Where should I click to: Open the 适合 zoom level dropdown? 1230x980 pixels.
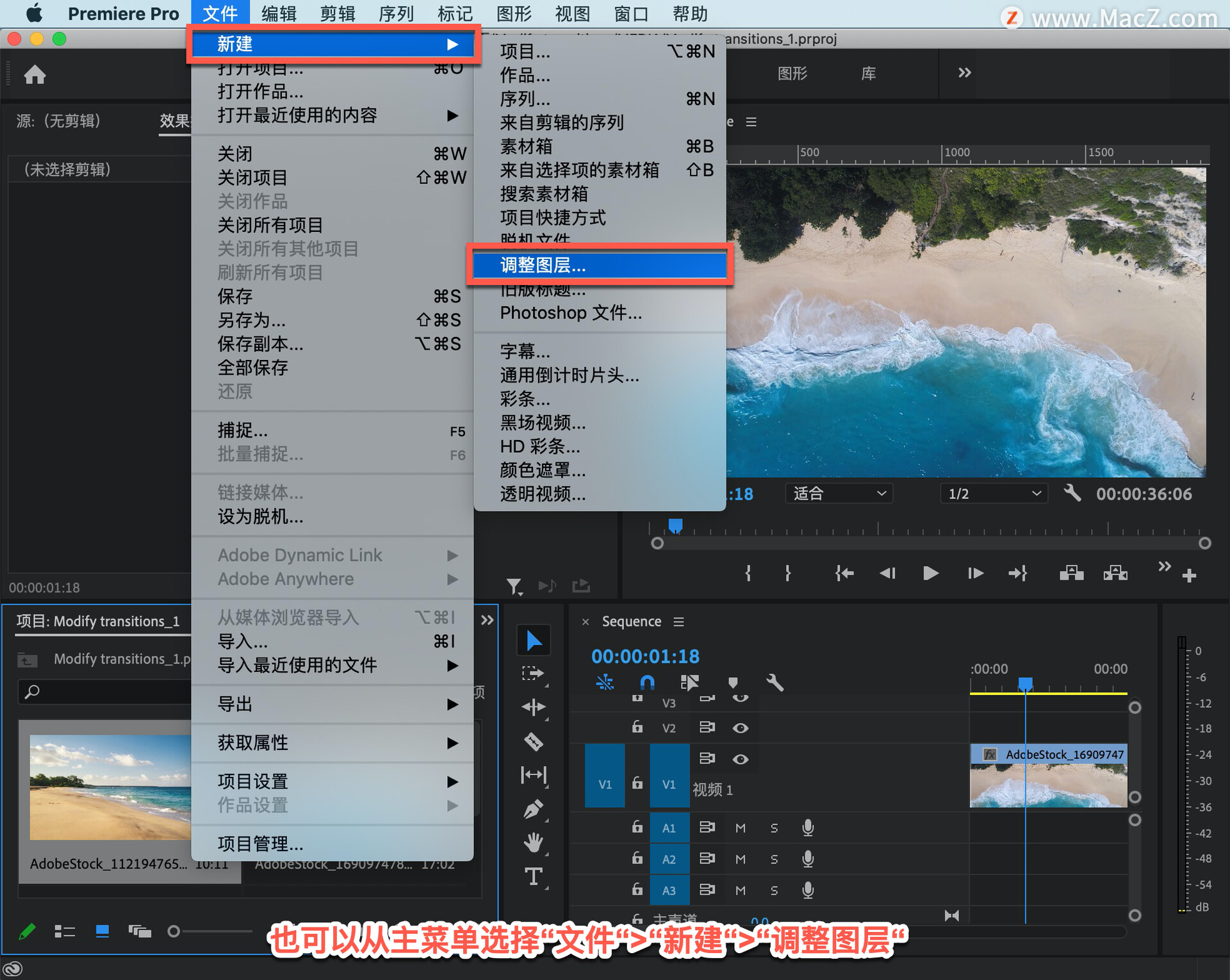click(x=839, y=493)
